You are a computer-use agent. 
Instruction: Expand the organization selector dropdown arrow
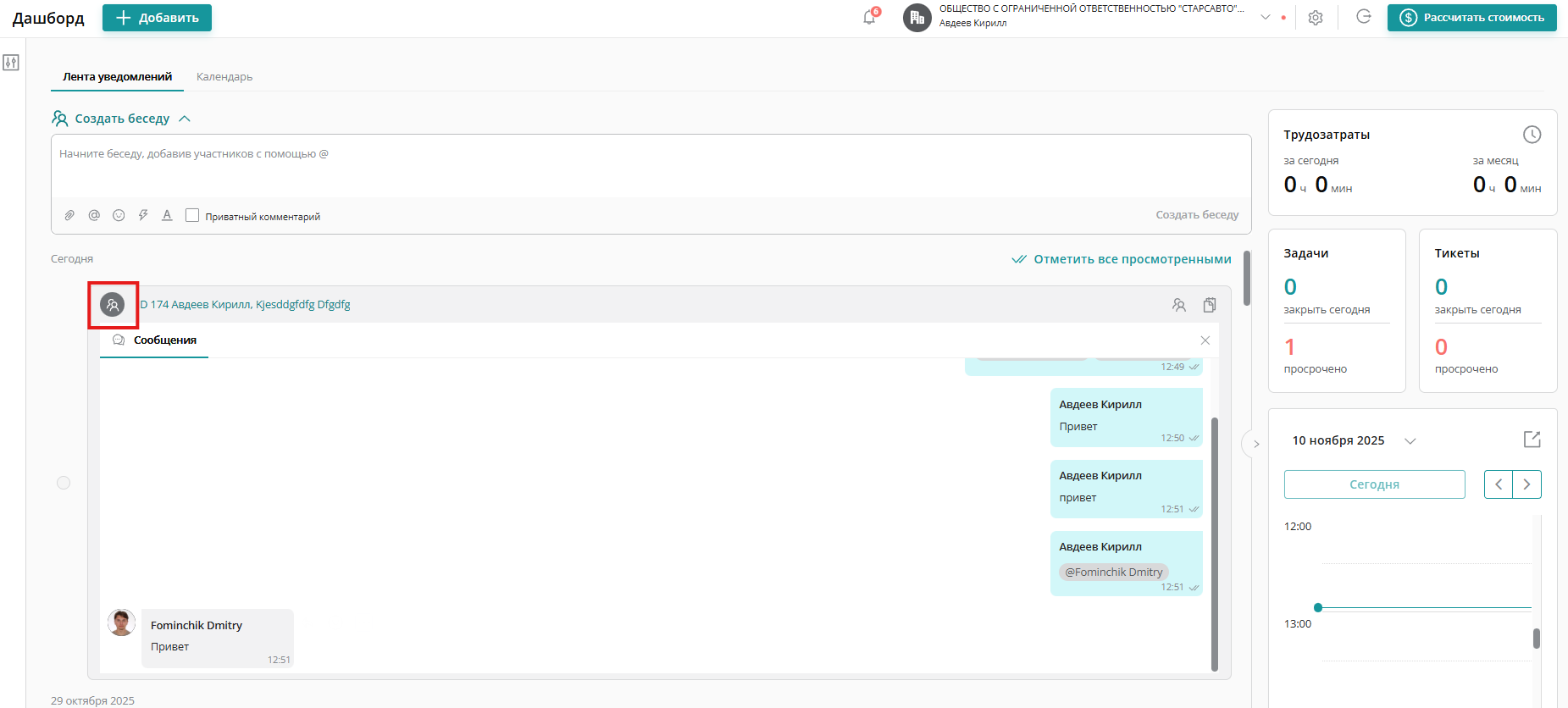pyautogui.click(x=1266, y=17)
